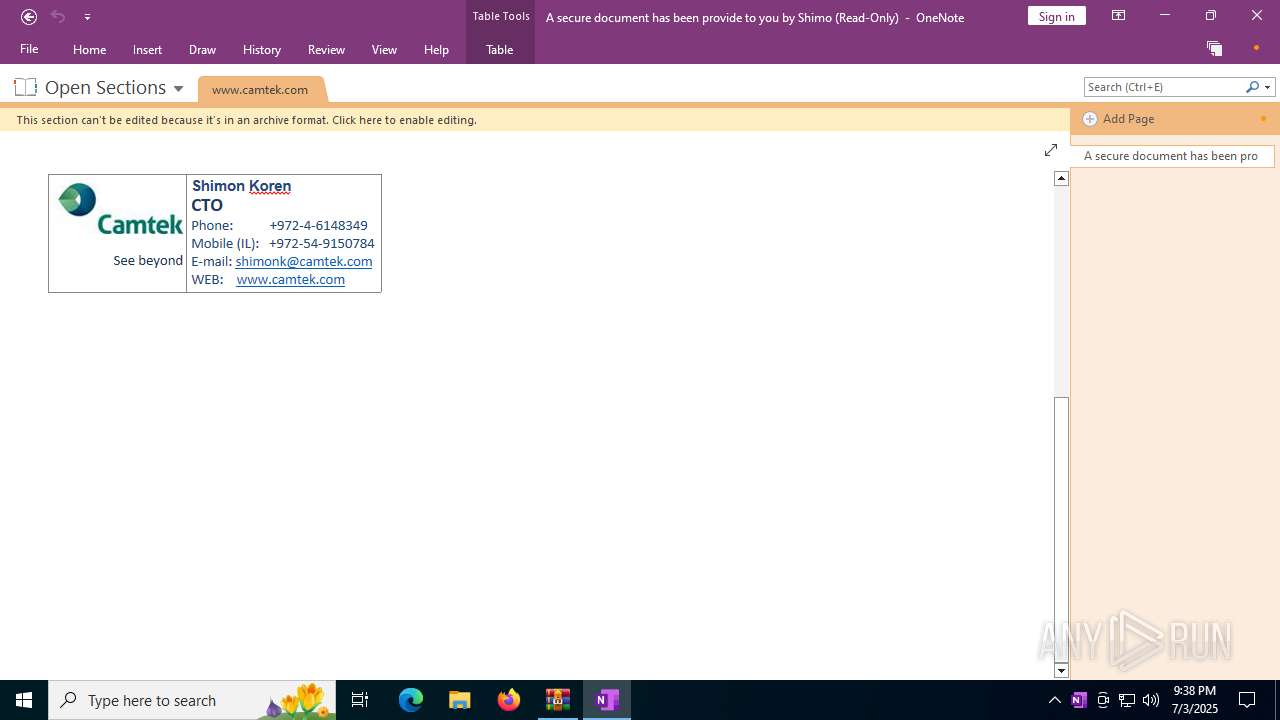The width and height of the screenshot is (1280, 720).
Task: Open WinRAR from the taskbar
Action: pyautogui.click(x=558, y=700)
